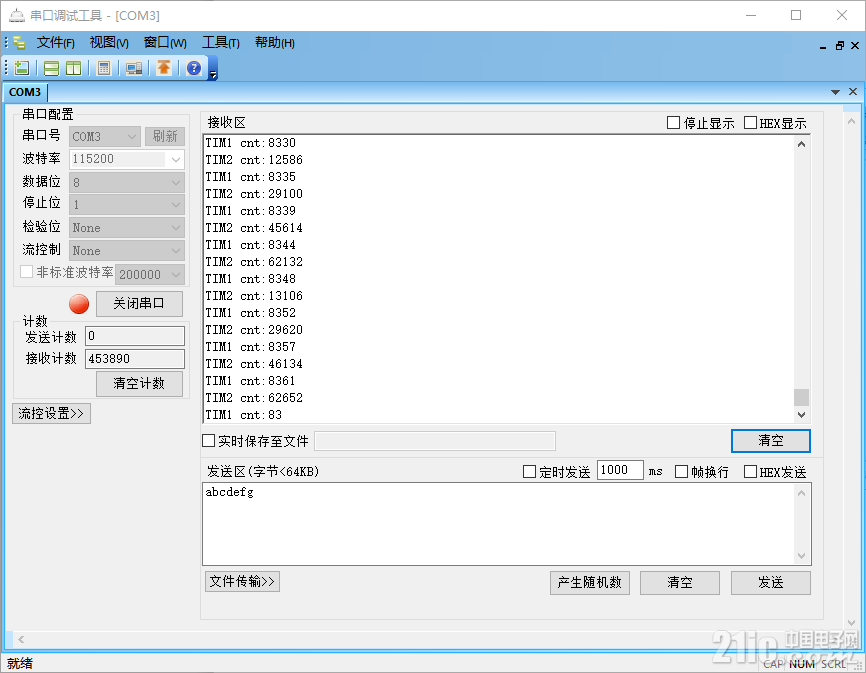Click the inner minimize window button
The image size is (866, 673).
coord(823,47)
